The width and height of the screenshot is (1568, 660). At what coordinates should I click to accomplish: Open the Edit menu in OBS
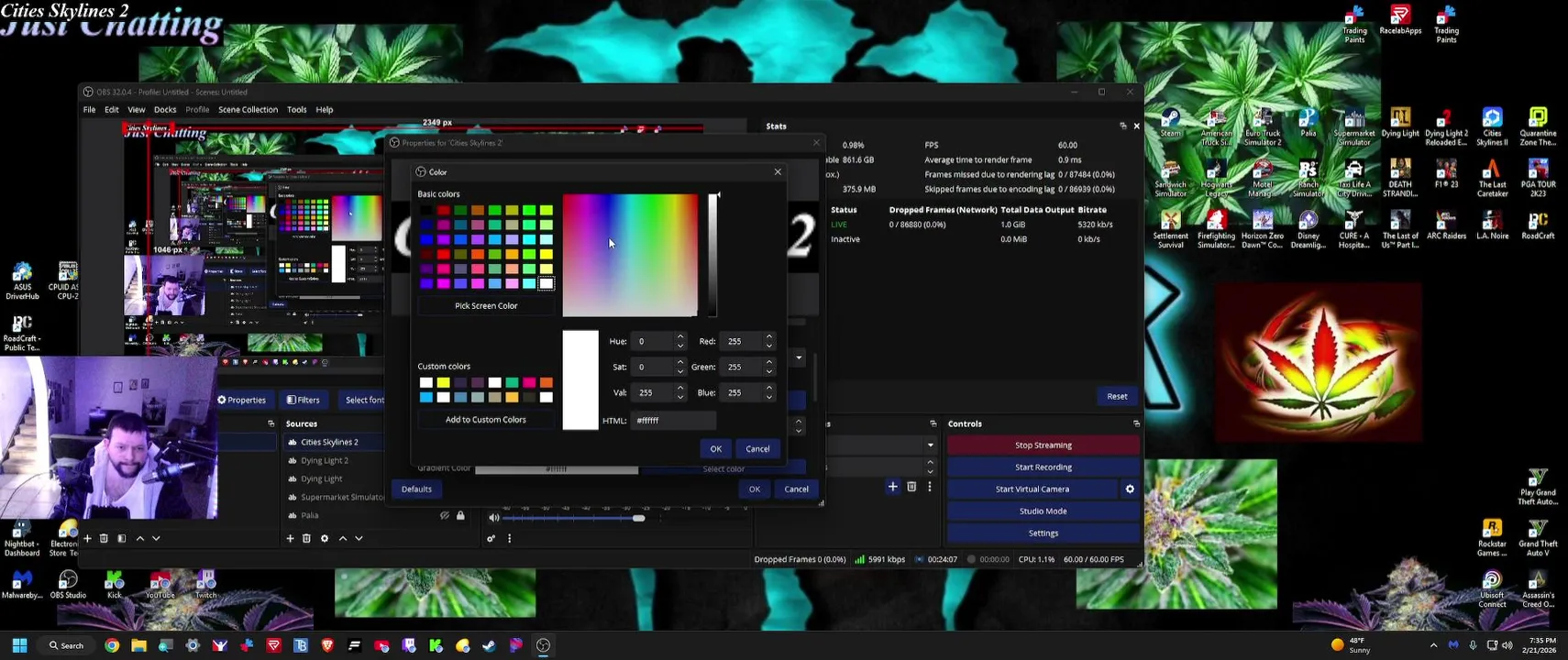coord(112,109)
